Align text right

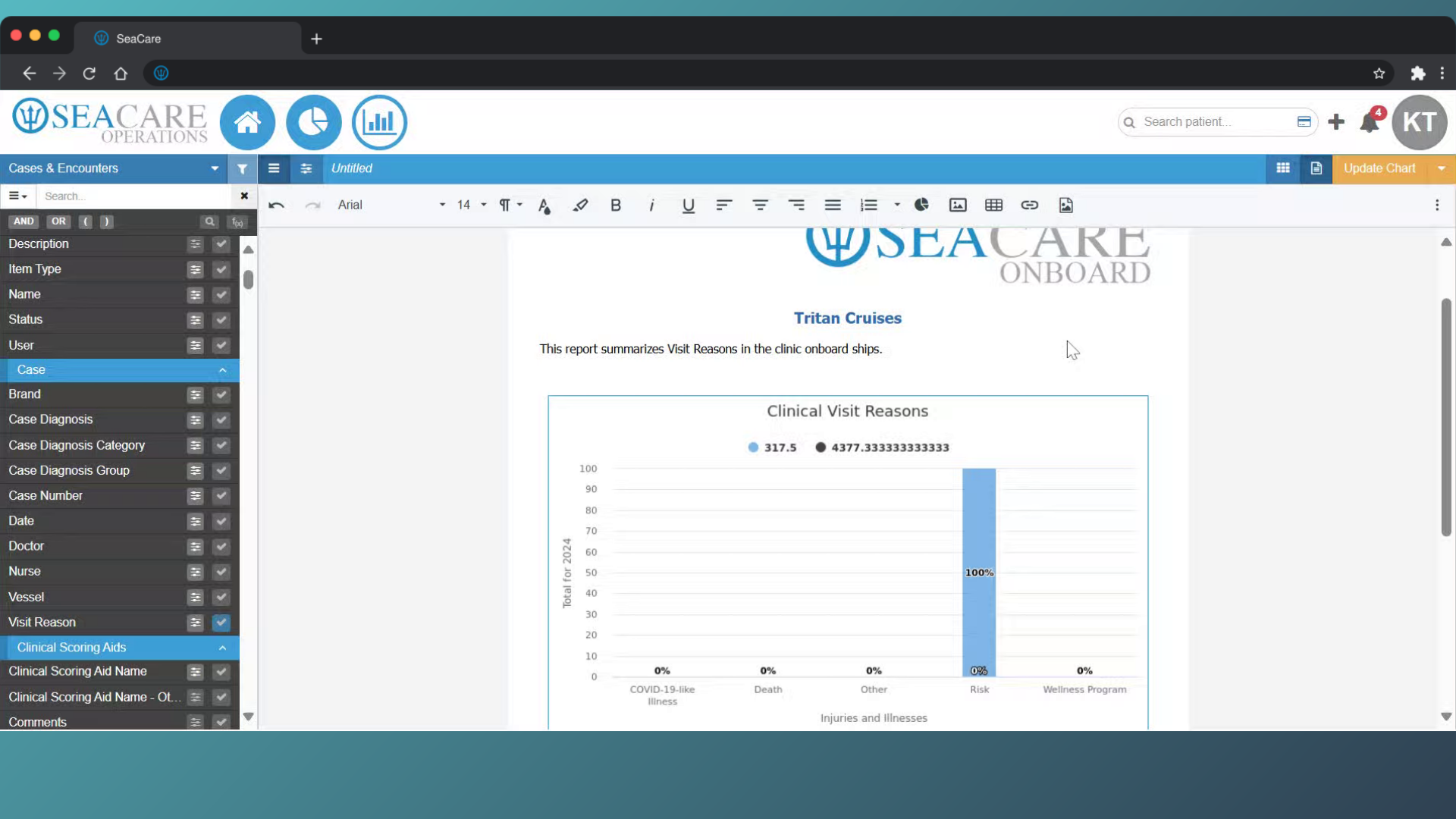pos(796,206)
